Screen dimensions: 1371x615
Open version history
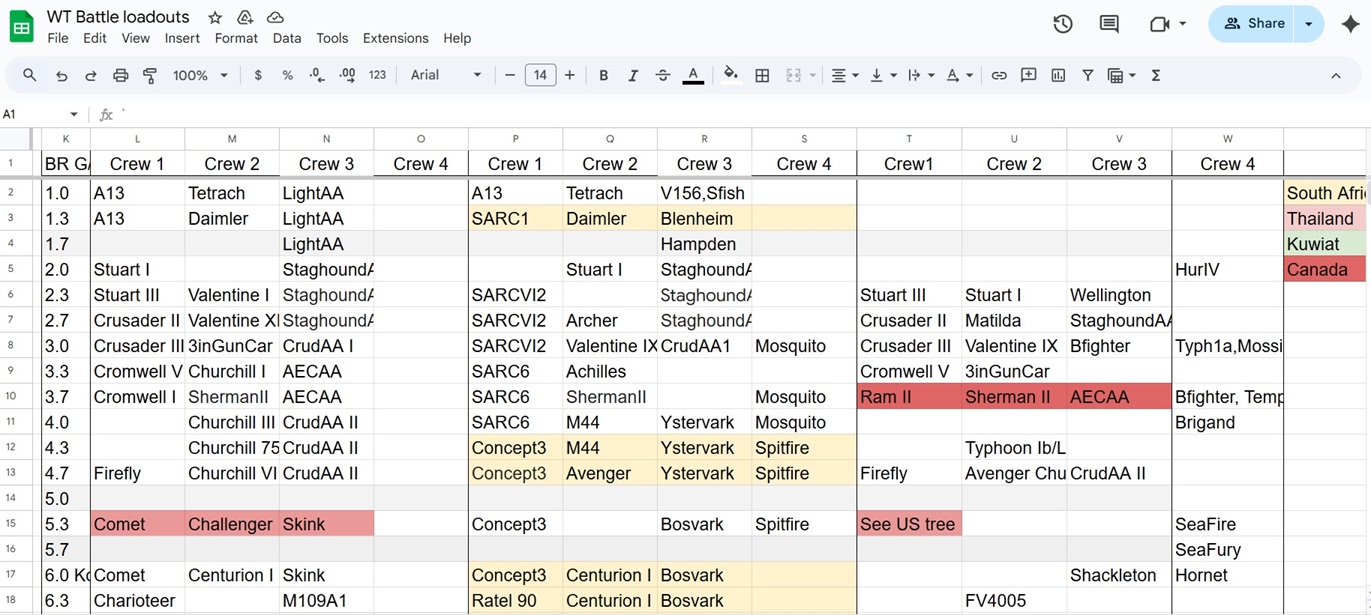click(x=1063, y=24)
